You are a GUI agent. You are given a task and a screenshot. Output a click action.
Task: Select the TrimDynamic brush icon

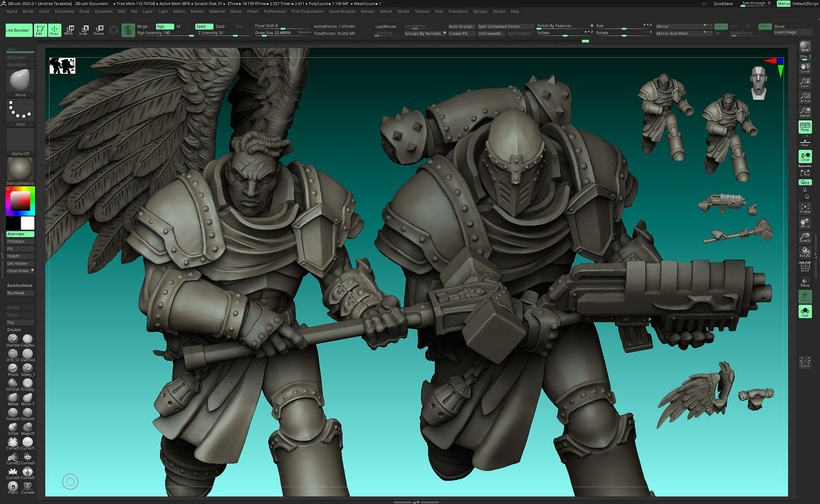(x=28, y=384)
